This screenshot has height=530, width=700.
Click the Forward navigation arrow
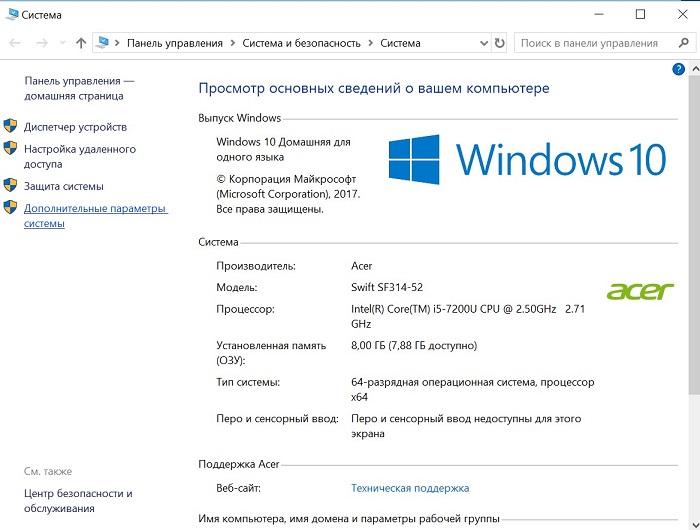click(x=42, y=43)
